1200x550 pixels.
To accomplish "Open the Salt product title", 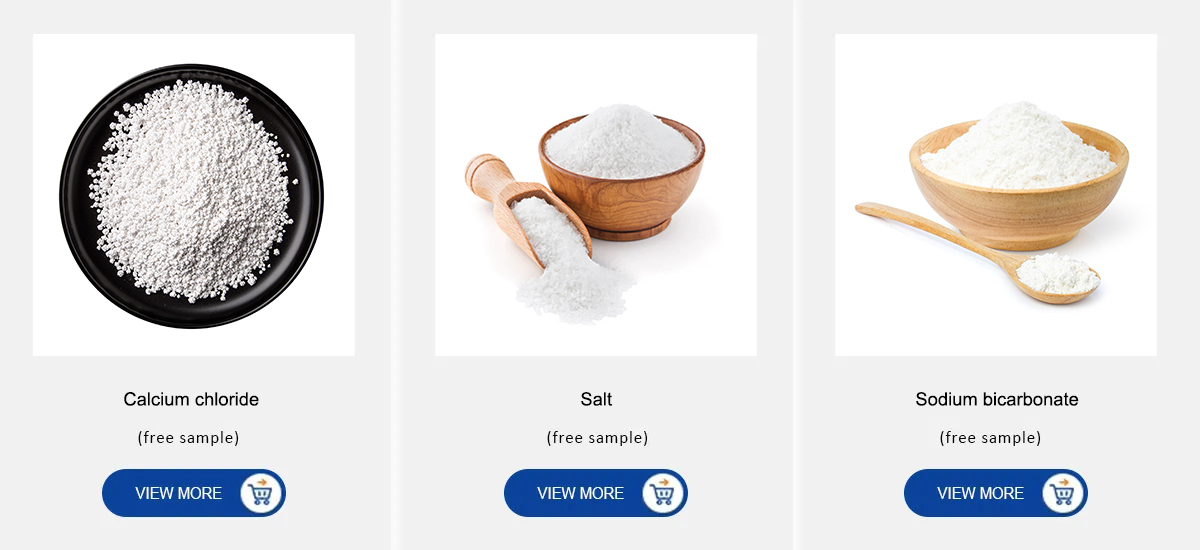I will point(596,399).
